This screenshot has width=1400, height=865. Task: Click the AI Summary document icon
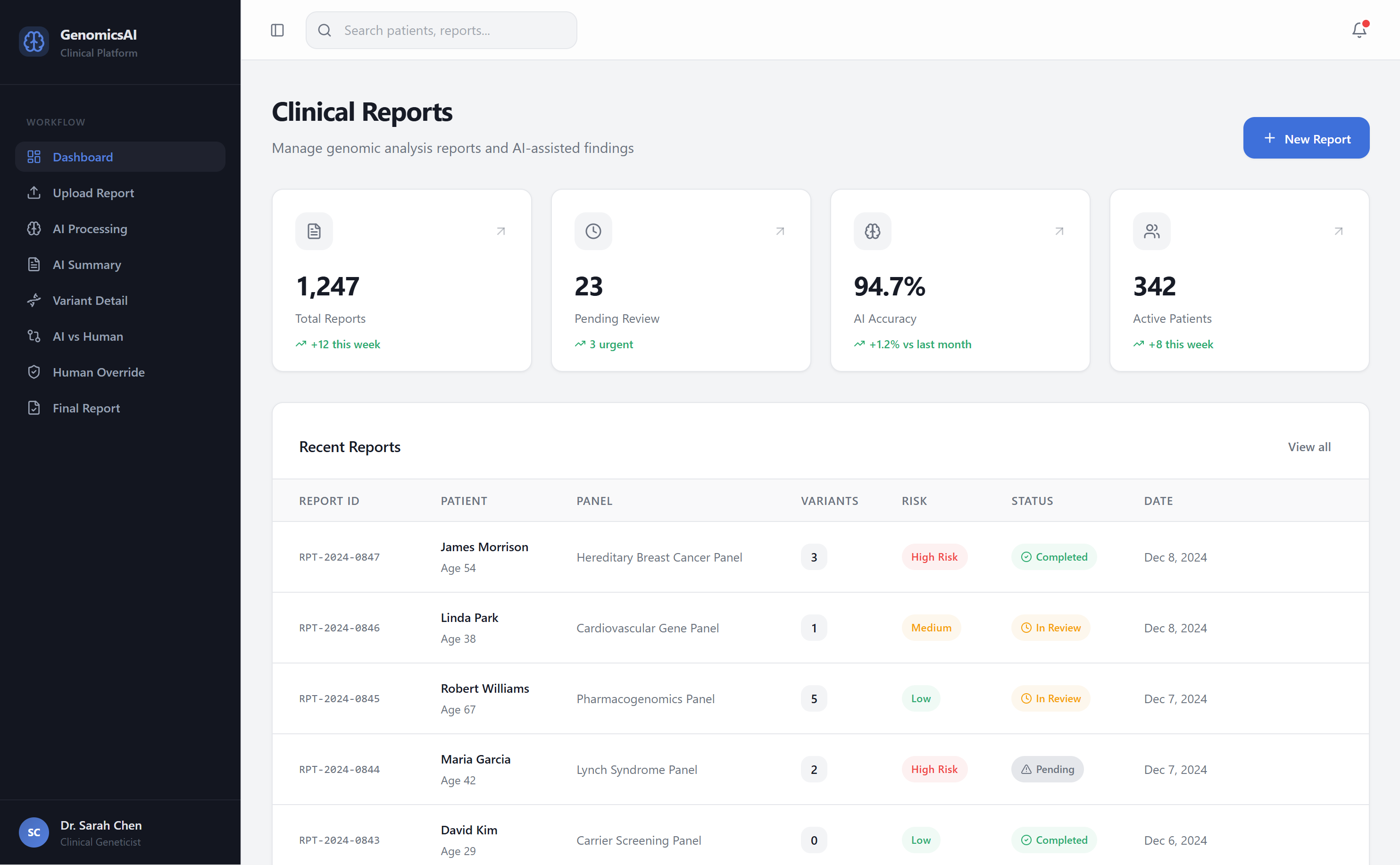point(34,264)
